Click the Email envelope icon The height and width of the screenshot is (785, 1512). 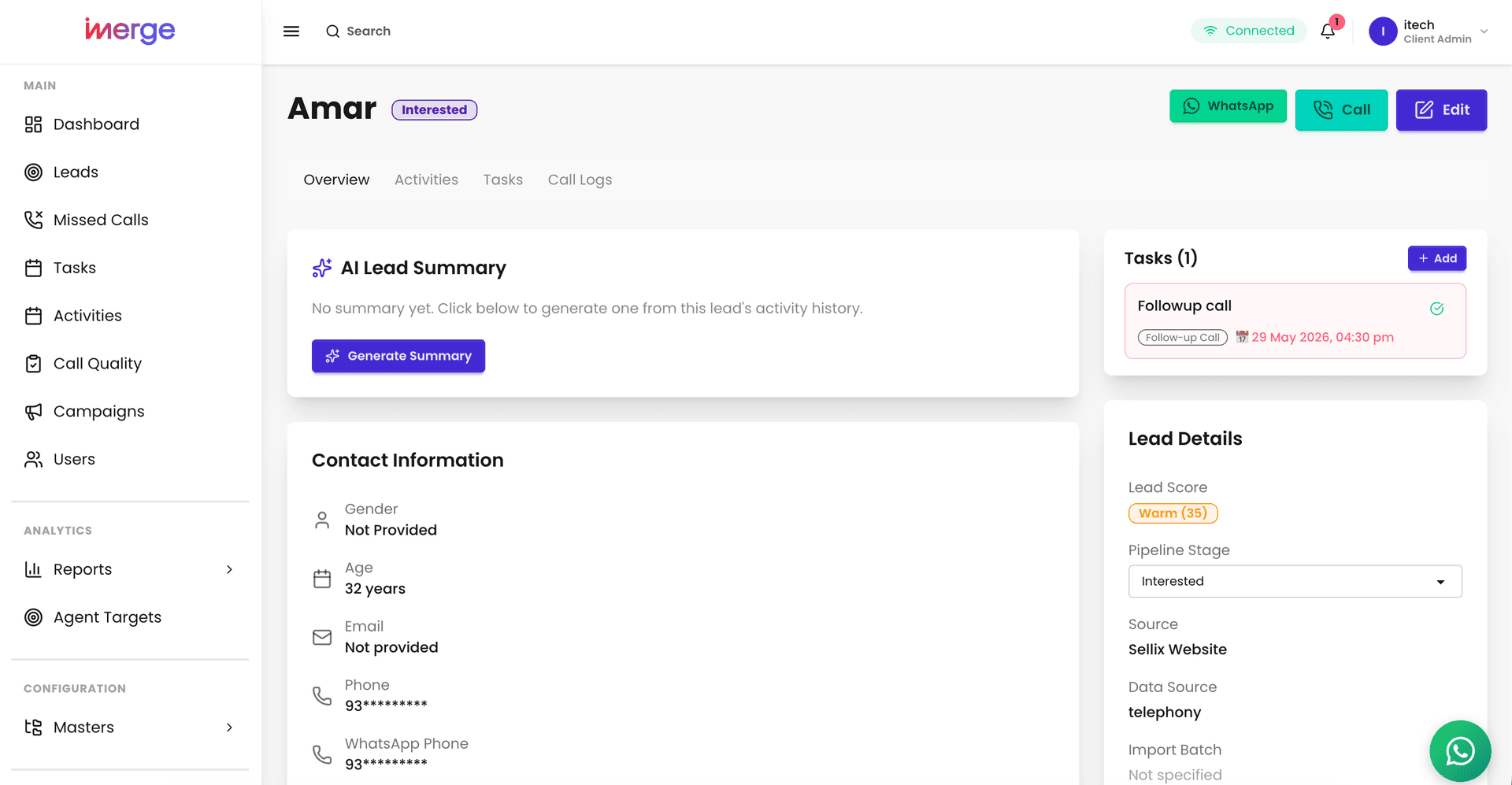coord(322,637)
